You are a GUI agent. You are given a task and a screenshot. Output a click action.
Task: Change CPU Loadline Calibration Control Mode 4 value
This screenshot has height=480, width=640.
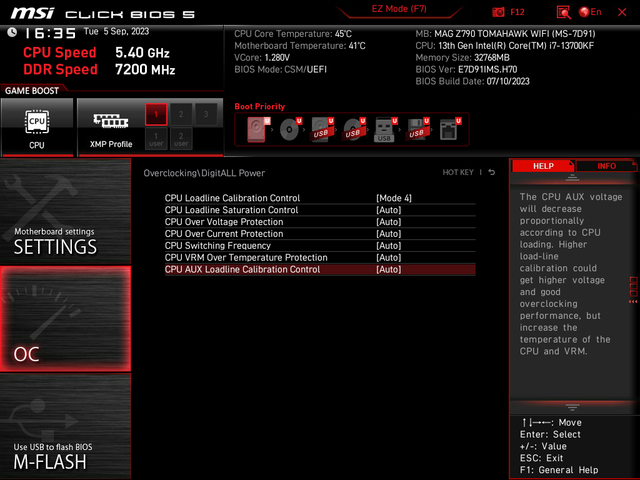pyautogui.click(x=394, y=198)
